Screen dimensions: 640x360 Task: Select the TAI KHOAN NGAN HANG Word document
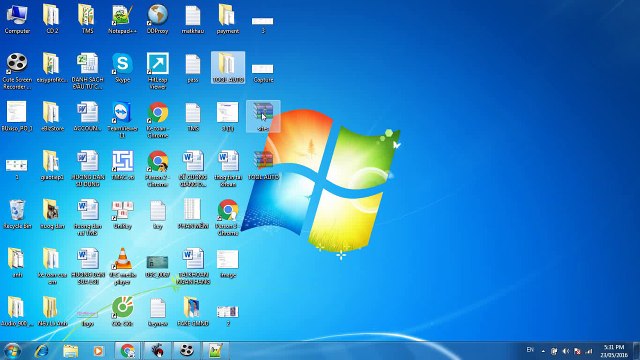pos(193,267)
